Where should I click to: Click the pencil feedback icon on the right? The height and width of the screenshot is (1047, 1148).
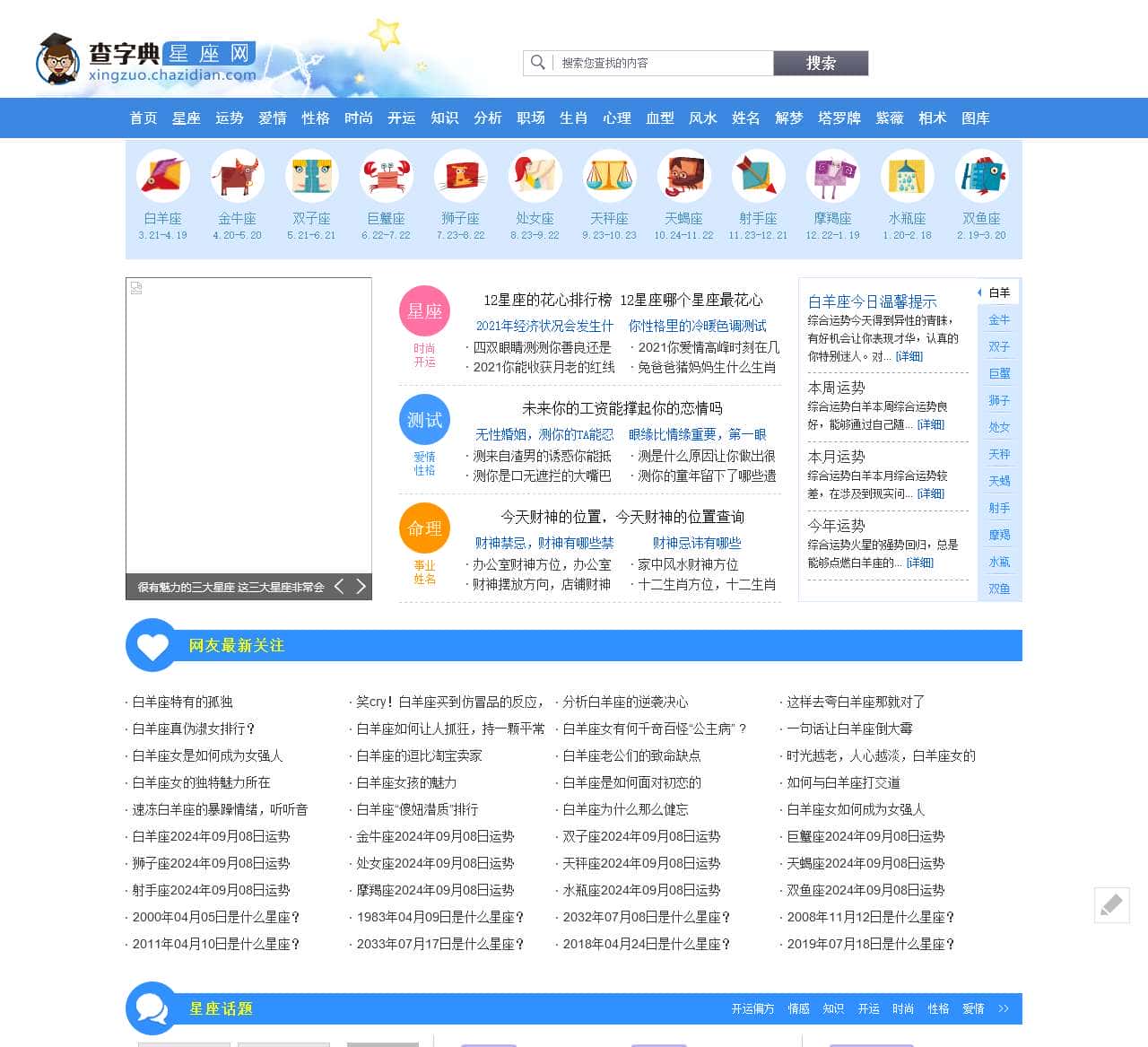point(1111,906)
